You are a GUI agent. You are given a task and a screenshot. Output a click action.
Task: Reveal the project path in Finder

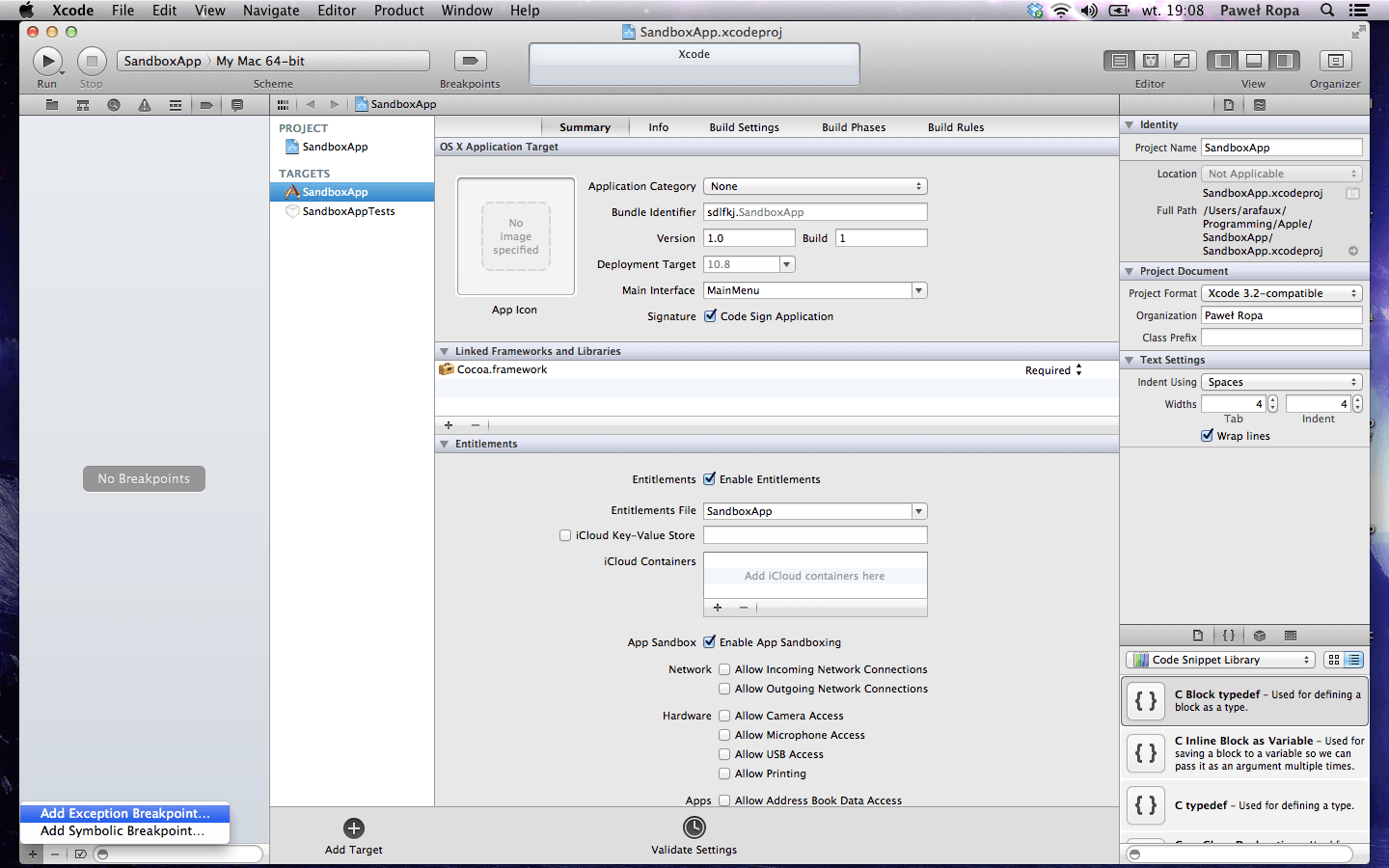pyautogui.click(x=1353, y=251)
